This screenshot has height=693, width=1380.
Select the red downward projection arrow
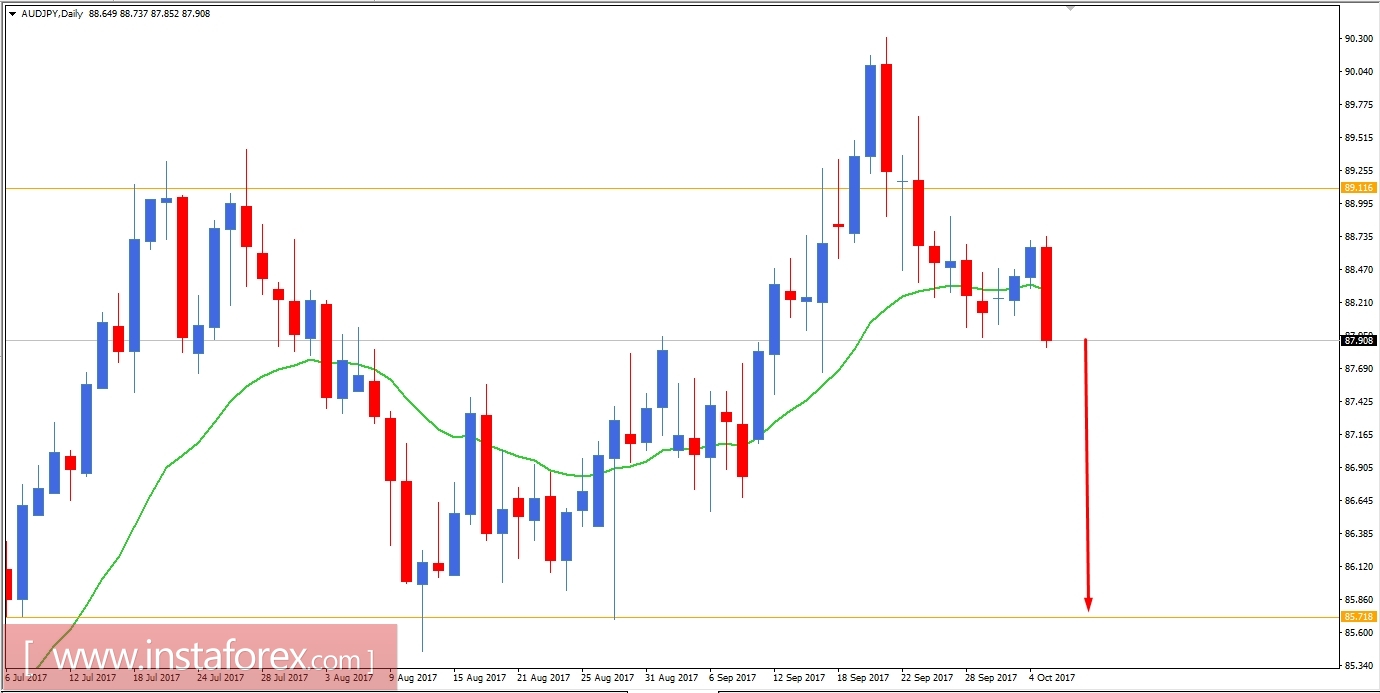click(x=1086, y=470)
